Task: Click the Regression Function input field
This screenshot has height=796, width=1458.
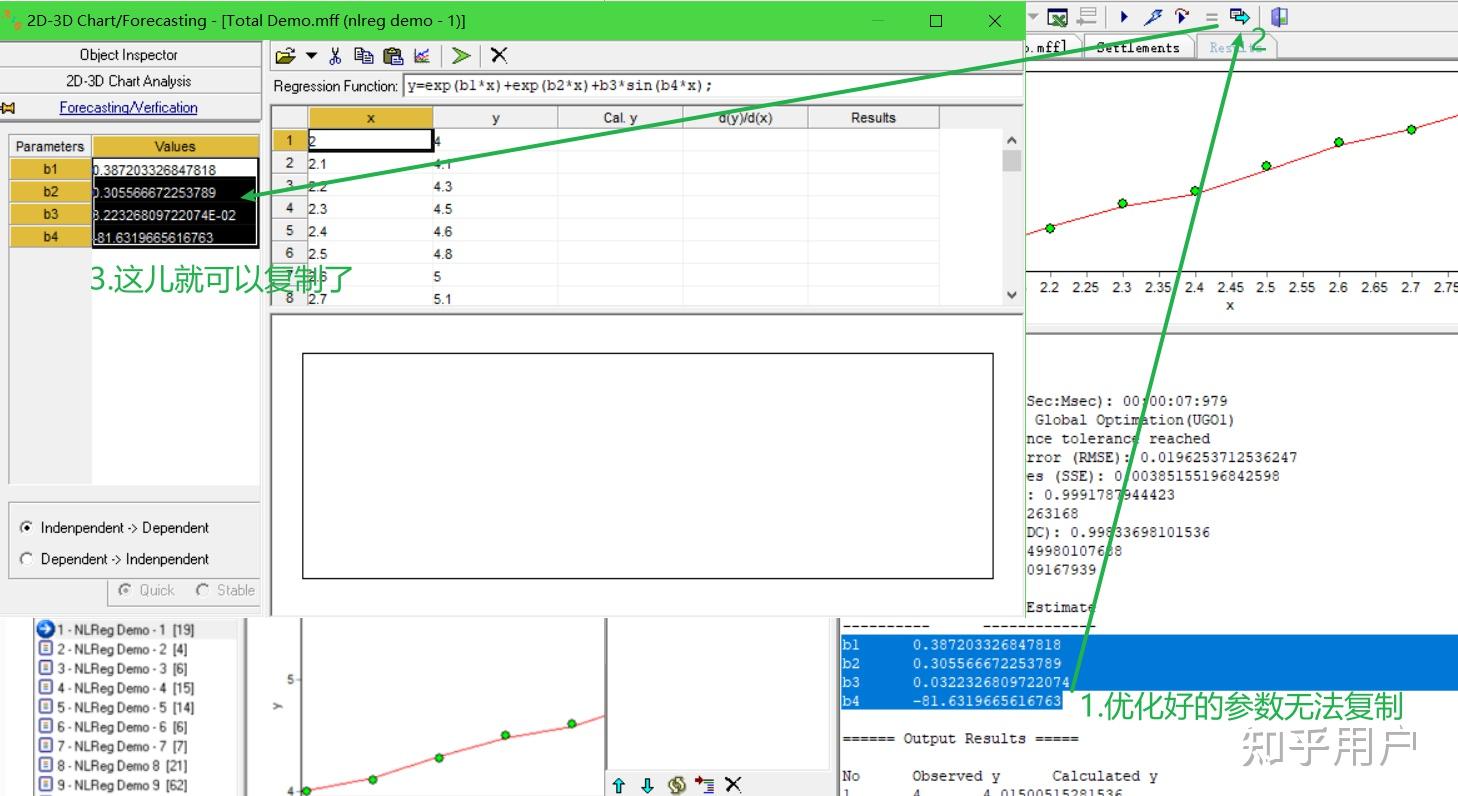Action: pyautogui.click(x=710, y=86)
